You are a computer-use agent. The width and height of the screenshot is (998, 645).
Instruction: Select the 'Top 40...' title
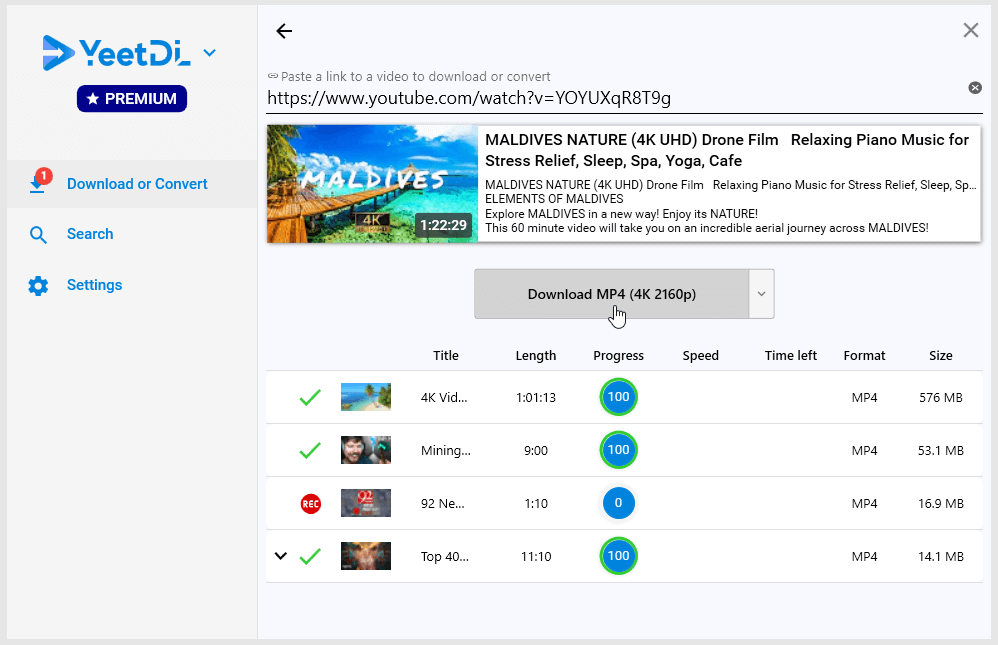pos(444,556)
